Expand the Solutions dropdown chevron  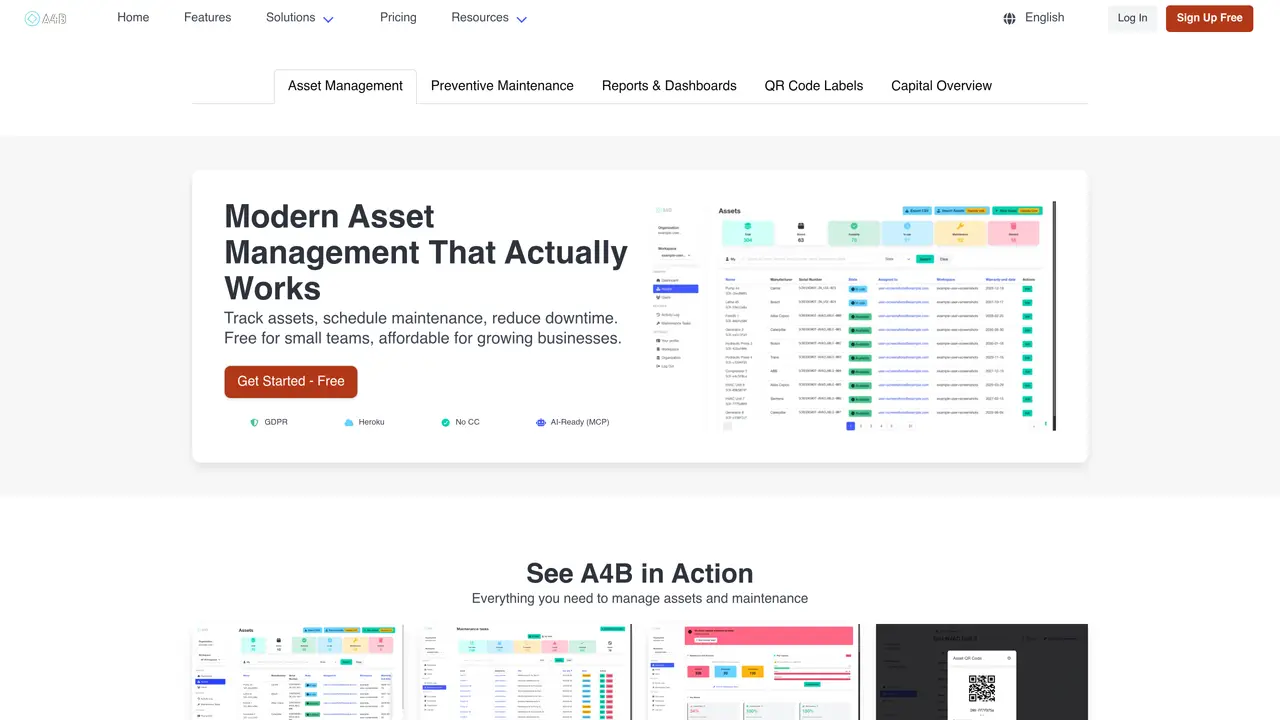pos(328,19)
